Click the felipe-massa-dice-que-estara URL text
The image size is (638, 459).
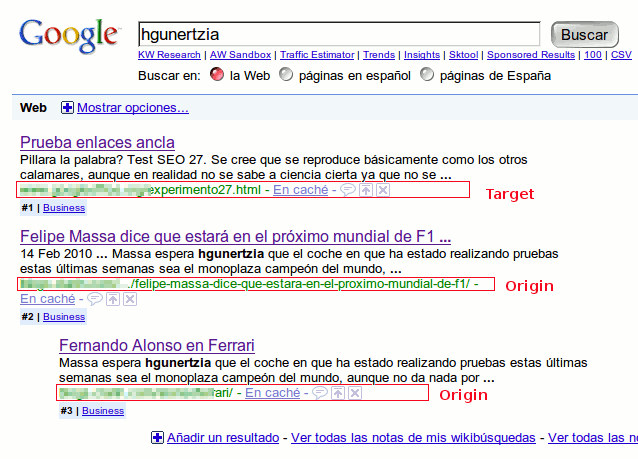click(x=299, y=284)
